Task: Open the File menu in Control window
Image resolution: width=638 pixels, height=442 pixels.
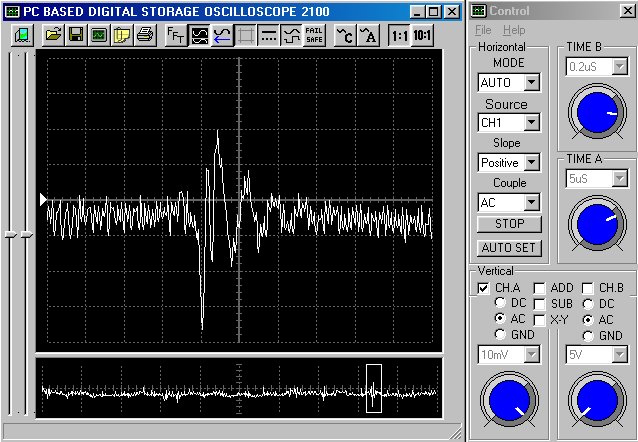Action: point(484,31)
